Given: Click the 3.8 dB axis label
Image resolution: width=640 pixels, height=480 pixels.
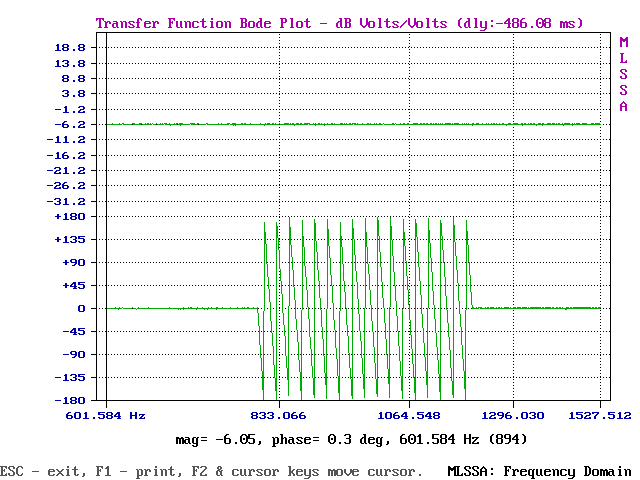Looking at the screenshot, I should 73,94.
